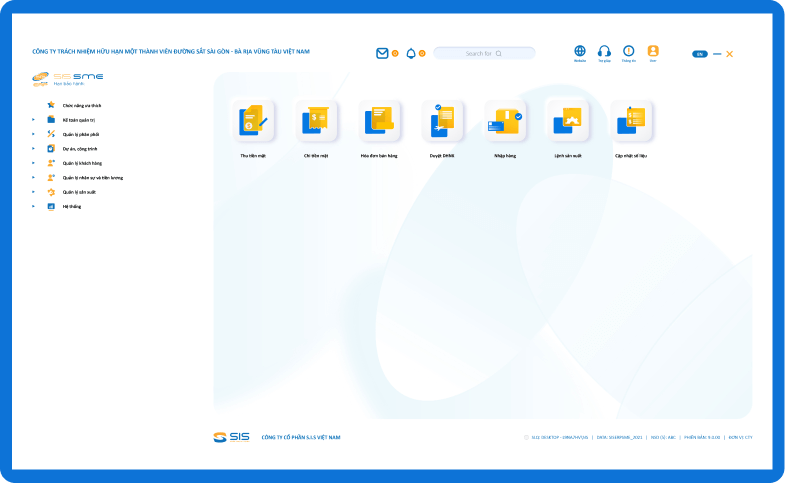Toggle the EN language switch
The width and height of the screenshot is (785, 484).
(x=700, y=54)
